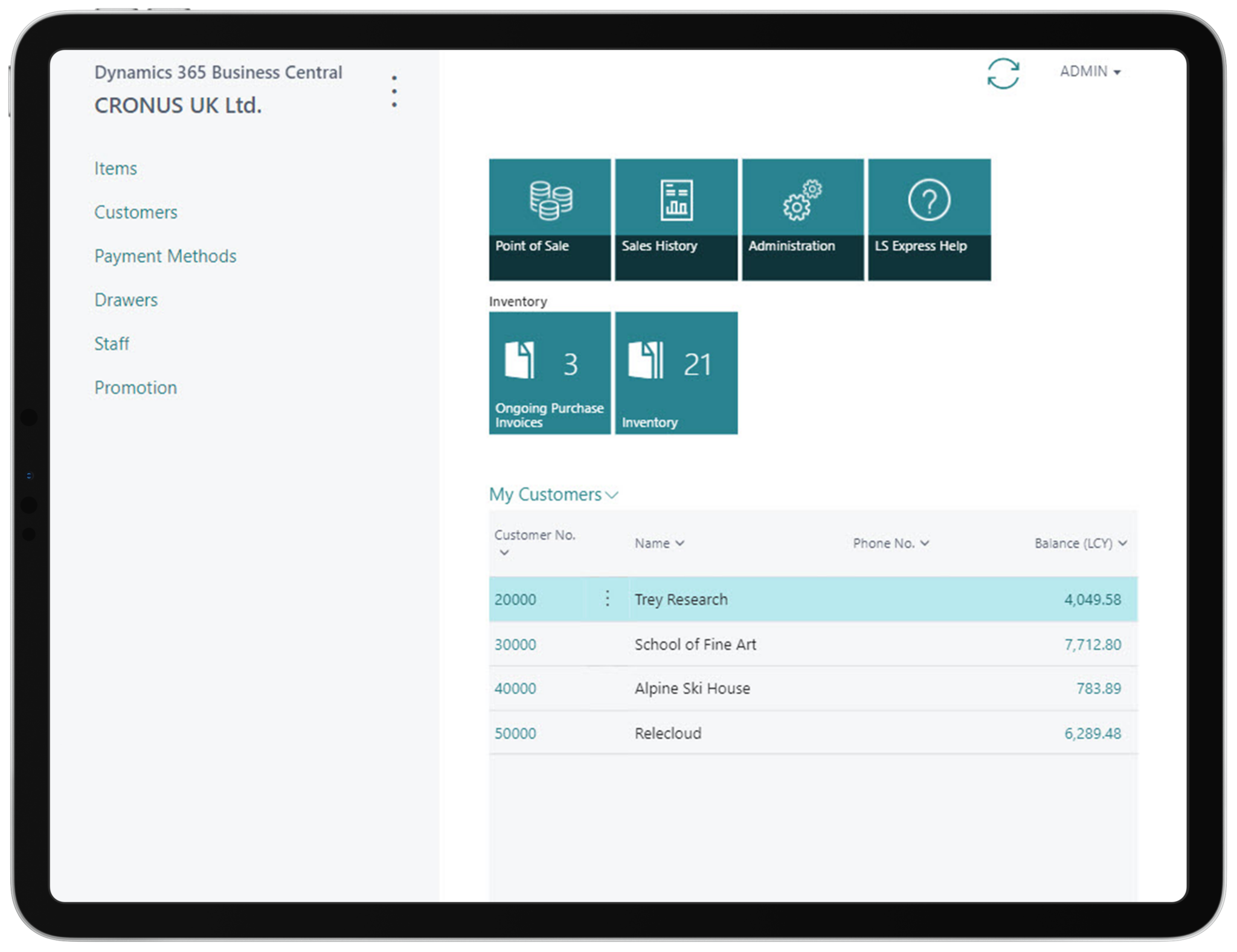Go to Items in the sidebar
The width and height of the screenshot is (1237, 952).
coord(115,169)
